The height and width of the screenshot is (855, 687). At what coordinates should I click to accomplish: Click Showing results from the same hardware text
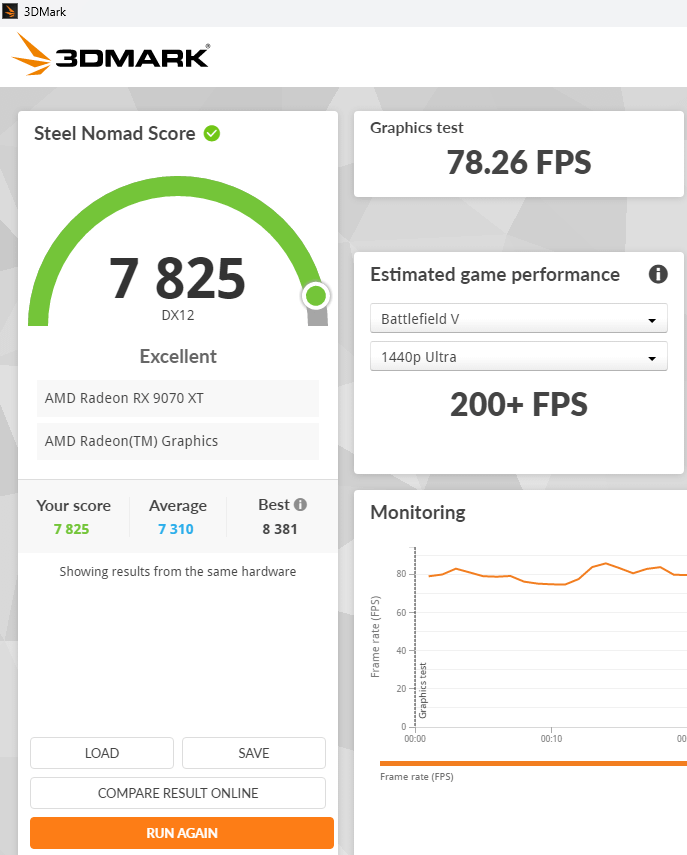coord(178,571)
